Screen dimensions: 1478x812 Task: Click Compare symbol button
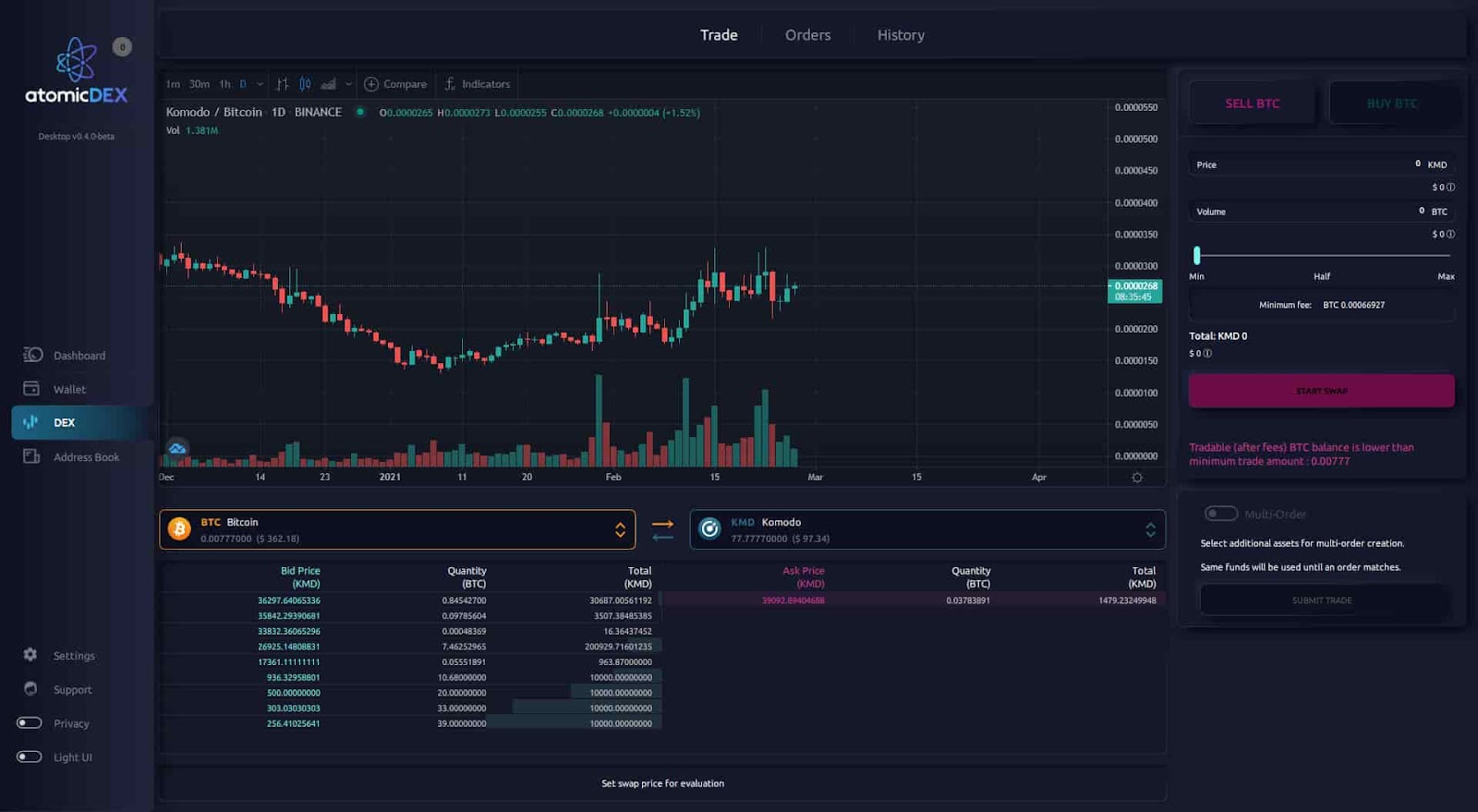click(x=395, y=84)
